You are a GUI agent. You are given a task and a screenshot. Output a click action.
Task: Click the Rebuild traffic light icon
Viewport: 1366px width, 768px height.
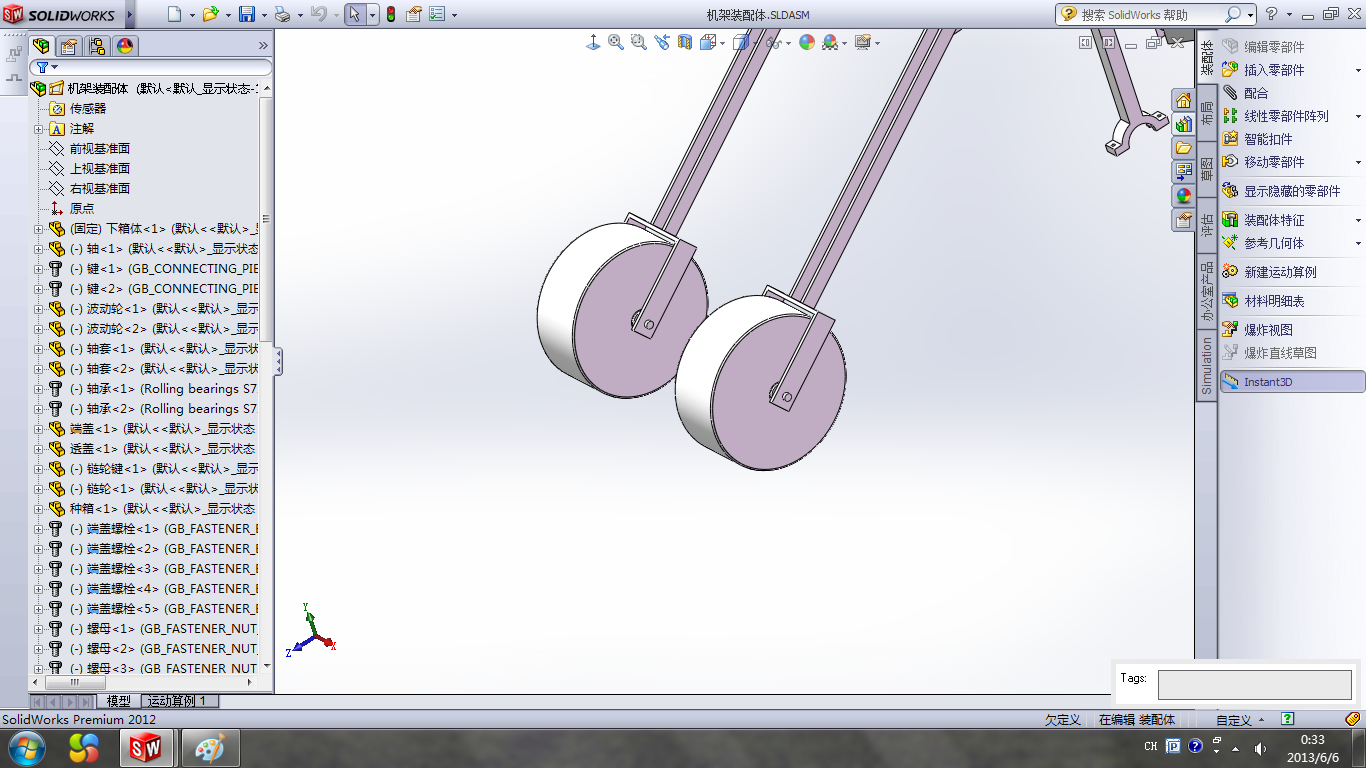[390, 14]
